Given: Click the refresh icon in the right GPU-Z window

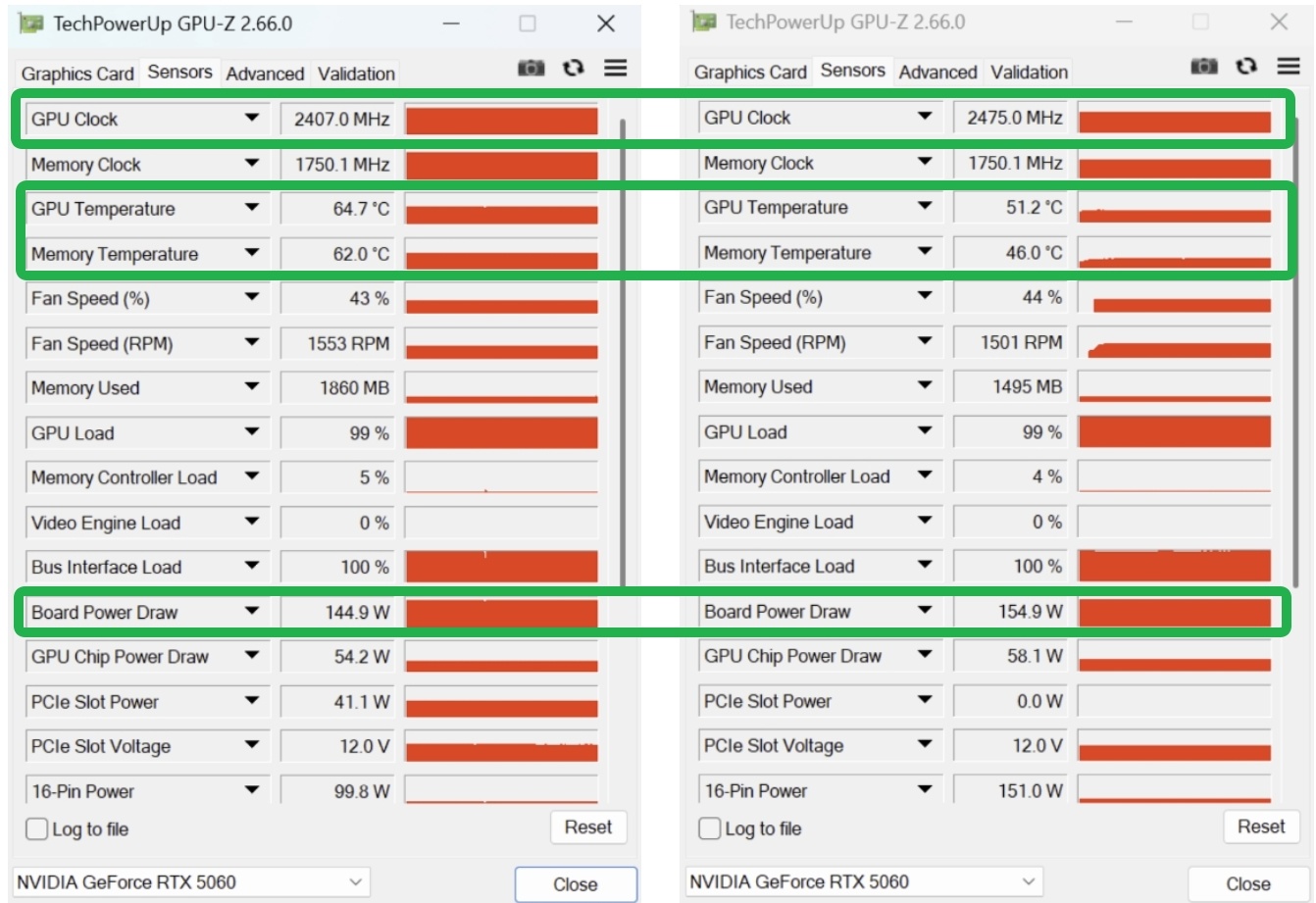Looking at the screenshot, I should [x=1246, y=67].
